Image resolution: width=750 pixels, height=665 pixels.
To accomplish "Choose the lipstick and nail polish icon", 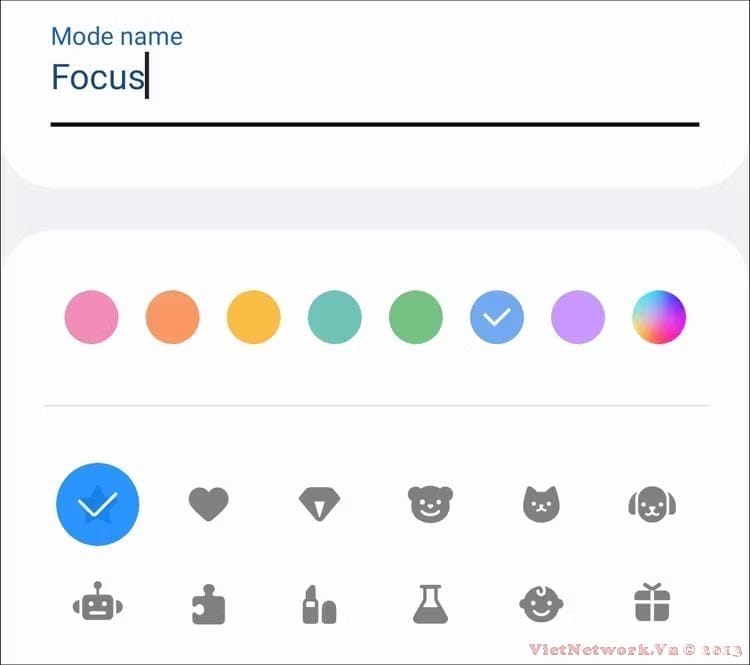I will (x=319, y=604).
